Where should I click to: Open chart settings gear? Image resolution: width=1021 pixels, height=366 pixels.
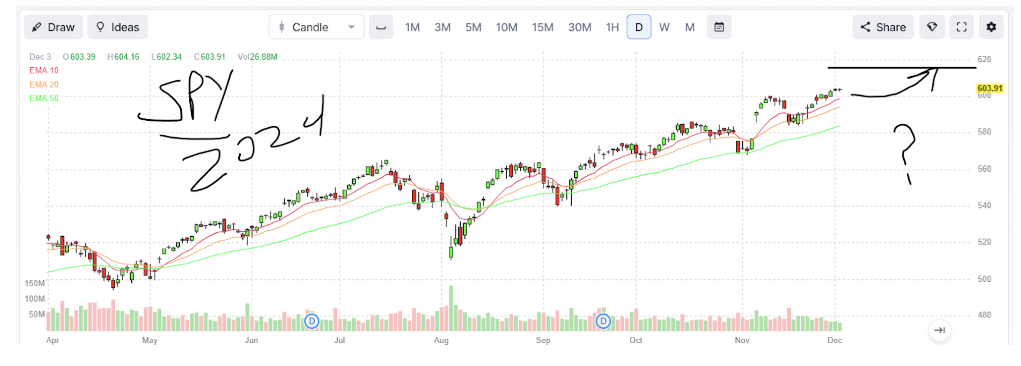(x=991, y=27)
